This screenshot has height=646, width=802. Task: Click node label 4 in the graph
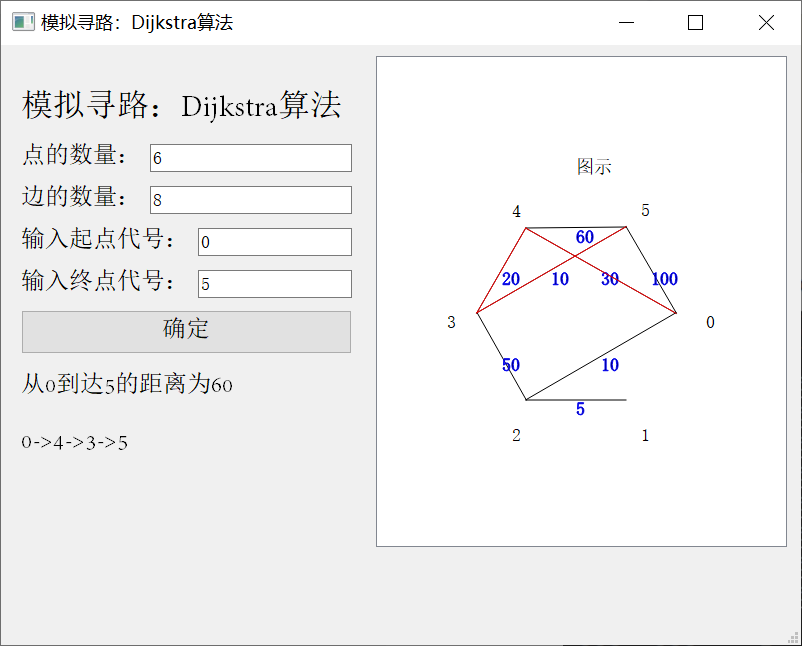(x=517, y=211)
